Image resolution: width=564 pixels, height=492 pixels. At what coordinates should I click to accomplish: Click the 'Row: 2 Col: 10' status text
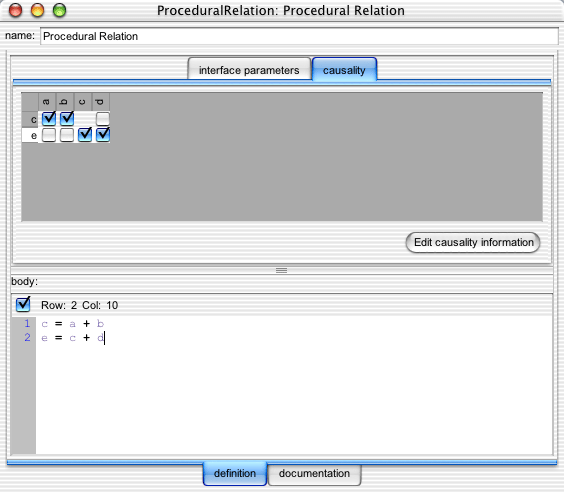tap(79, 305)
